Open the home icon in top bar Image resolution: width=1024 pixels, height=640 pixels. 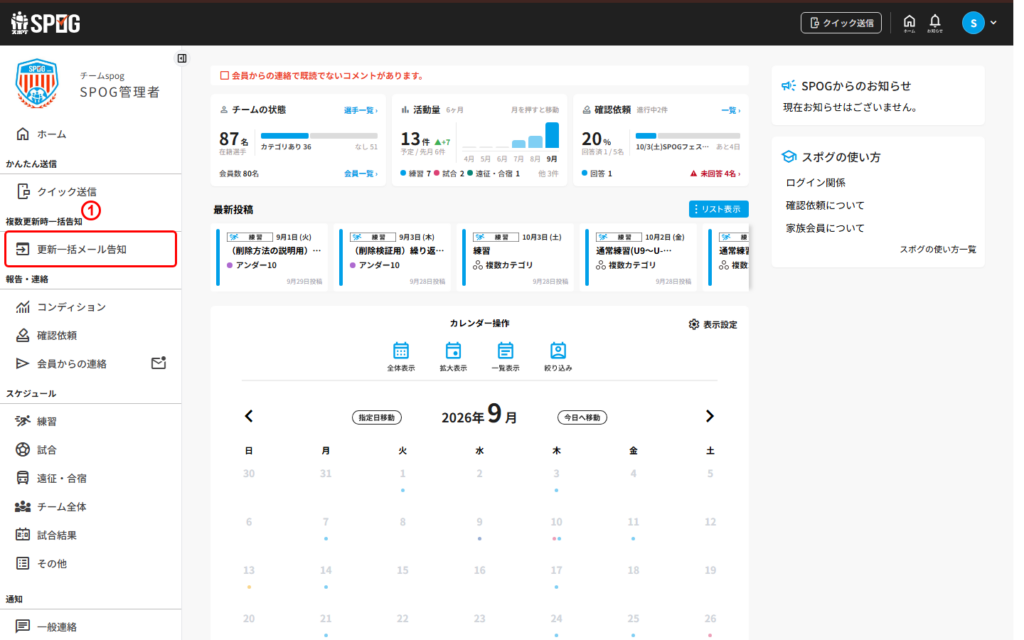click(909, 23)
